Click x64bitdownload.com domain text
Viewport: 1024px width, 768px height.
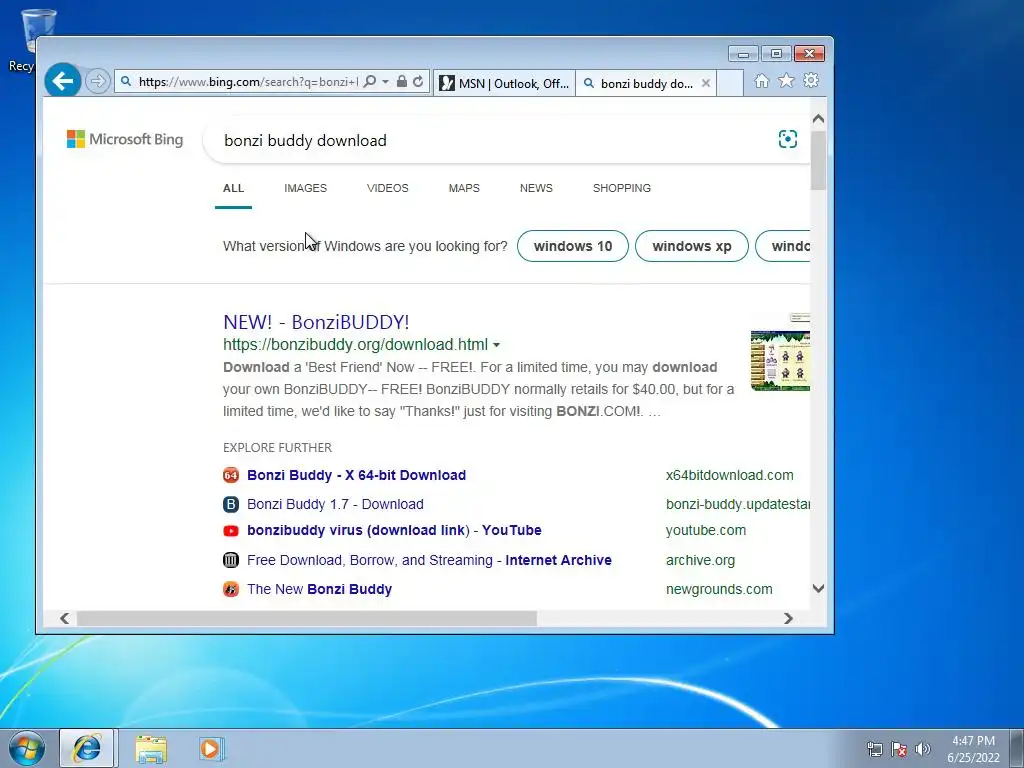click(x=729, y=475)
